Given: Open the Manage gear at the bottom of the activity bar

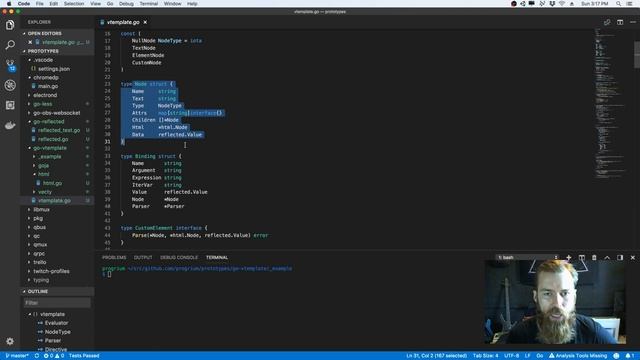Looking at the screenshot, I should click(x=10, y=341).
